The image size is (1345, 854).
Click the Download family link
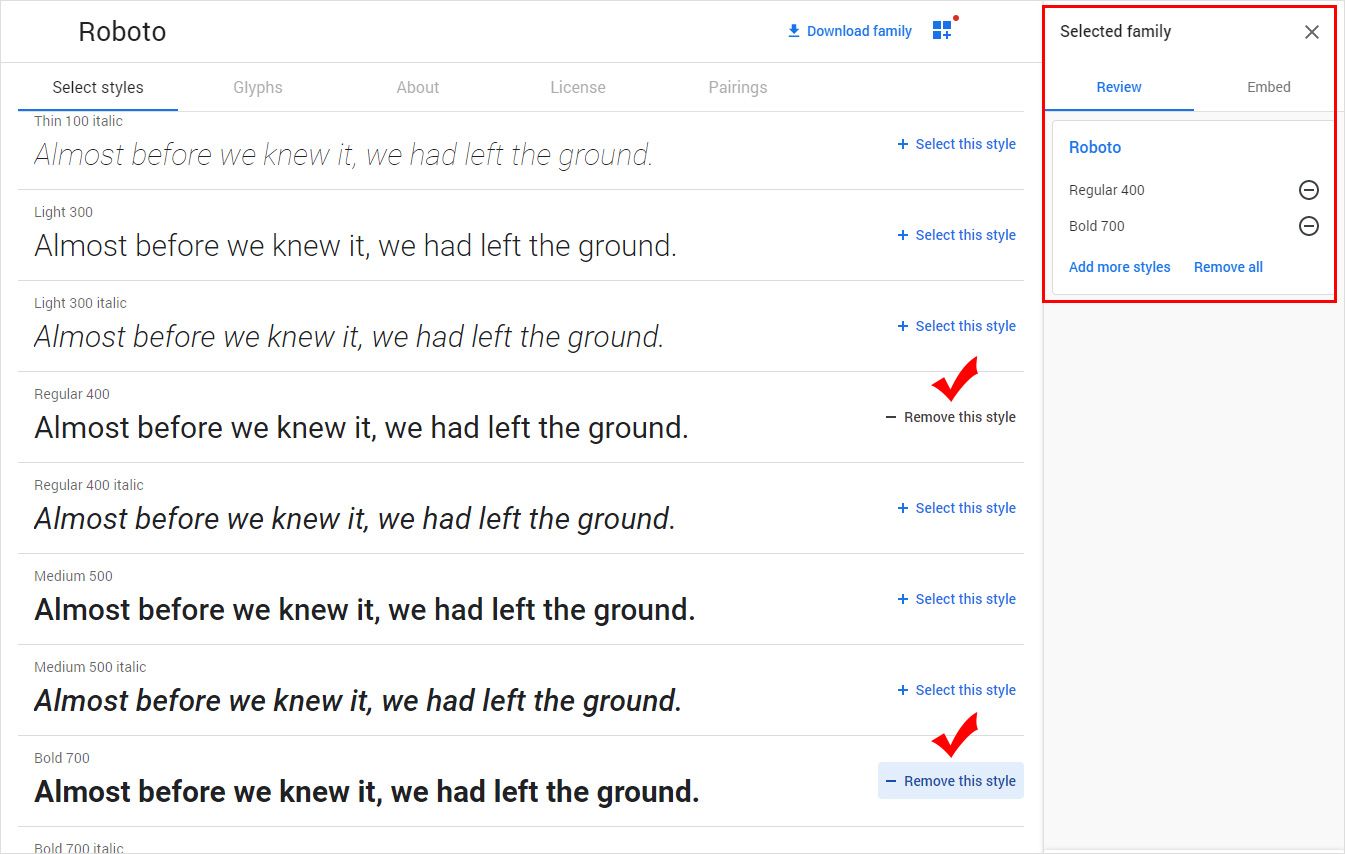click(x=849, y=31)
